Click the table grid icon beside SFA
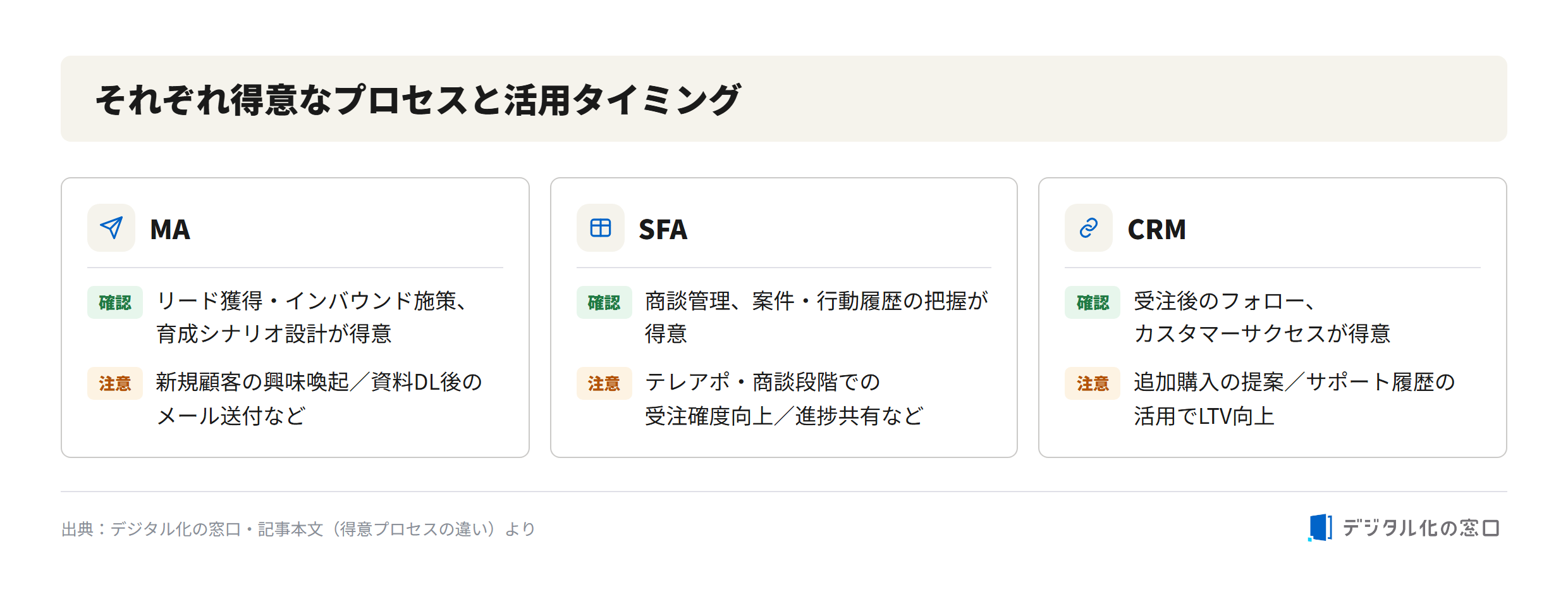 coord(600,228)
